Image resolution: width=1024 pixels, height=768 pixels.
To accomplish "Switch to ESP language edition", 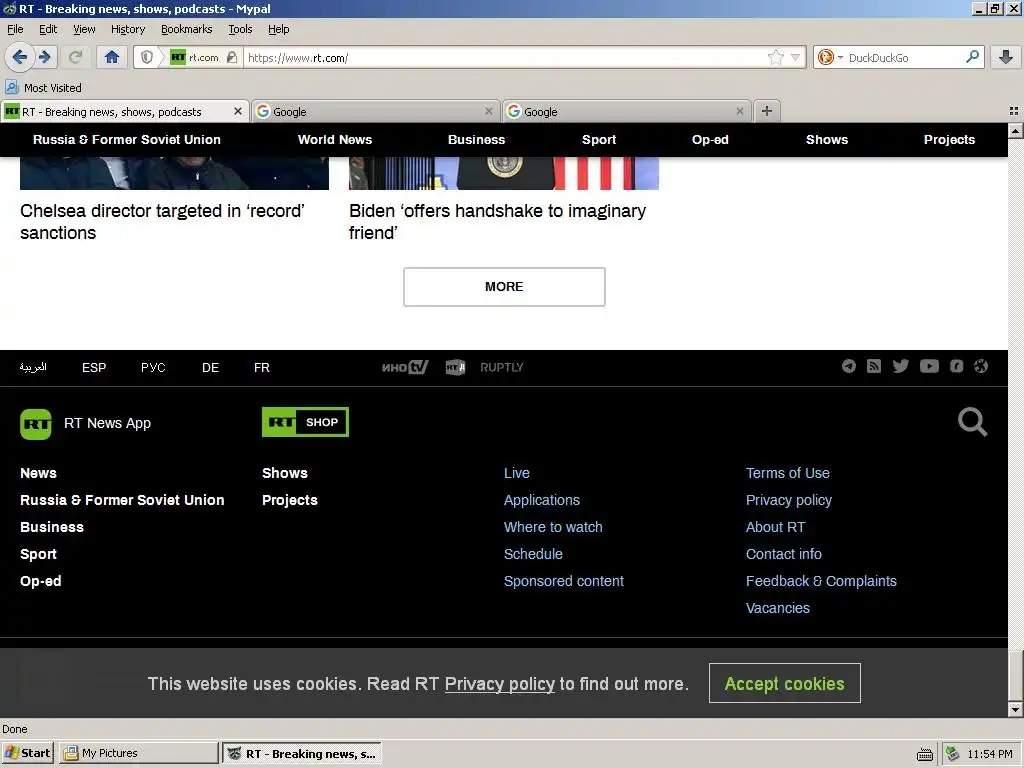I will [x=94, y=367].
